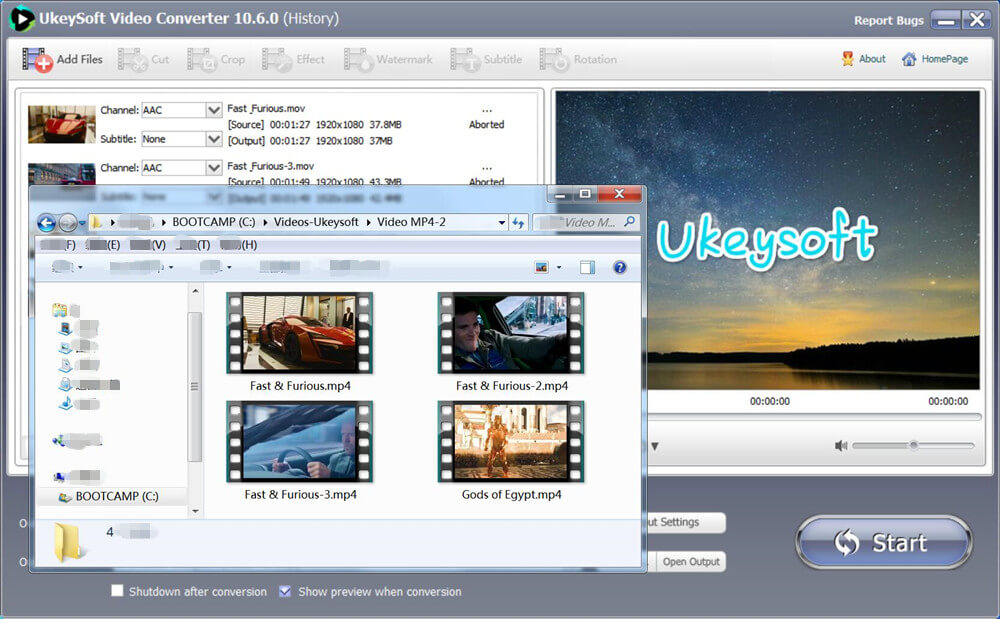This screenshot has width=1000, height=619.
Task: Open the About dialog
Action: tap(864, 59)
